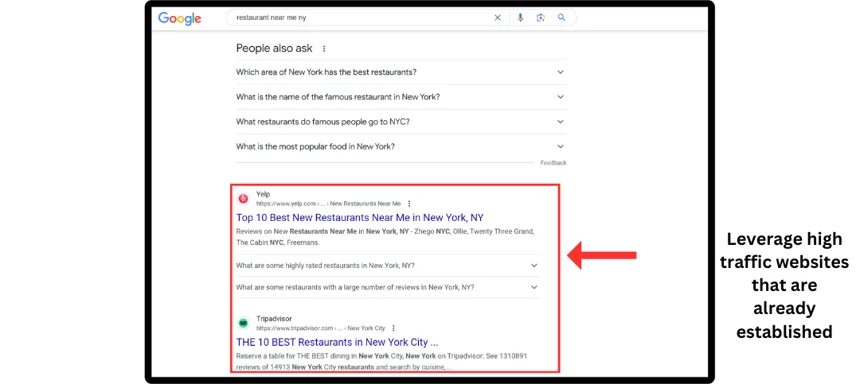Image resolution: width=860 pixels, height=384 pixels.
Task: Clear the search query with the X icon
Action: pos(497,18)
